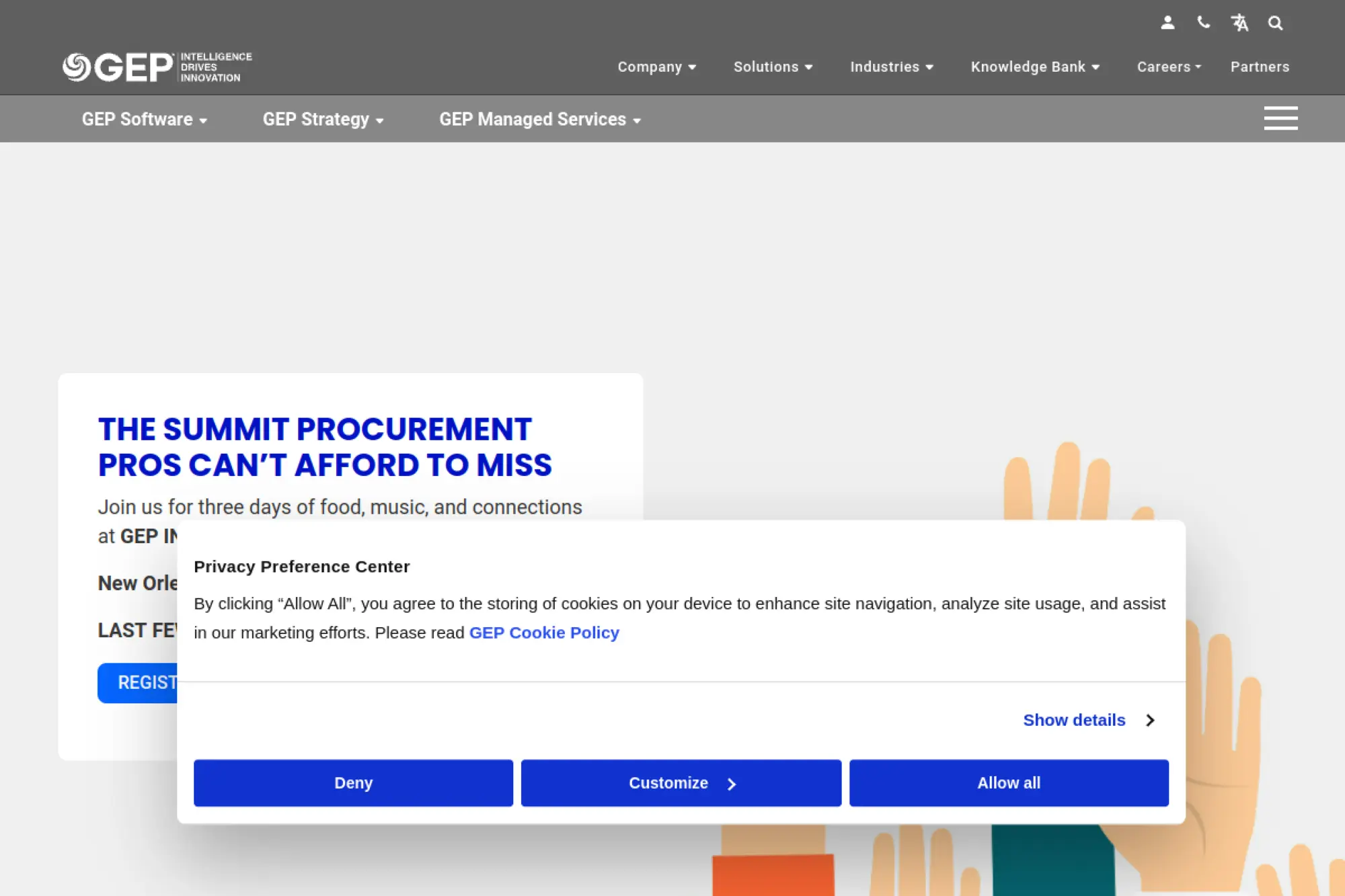Expand the Industries dropdown menu
The image size is (1345, 896).
pyautogui.click(x=891, y=67)
